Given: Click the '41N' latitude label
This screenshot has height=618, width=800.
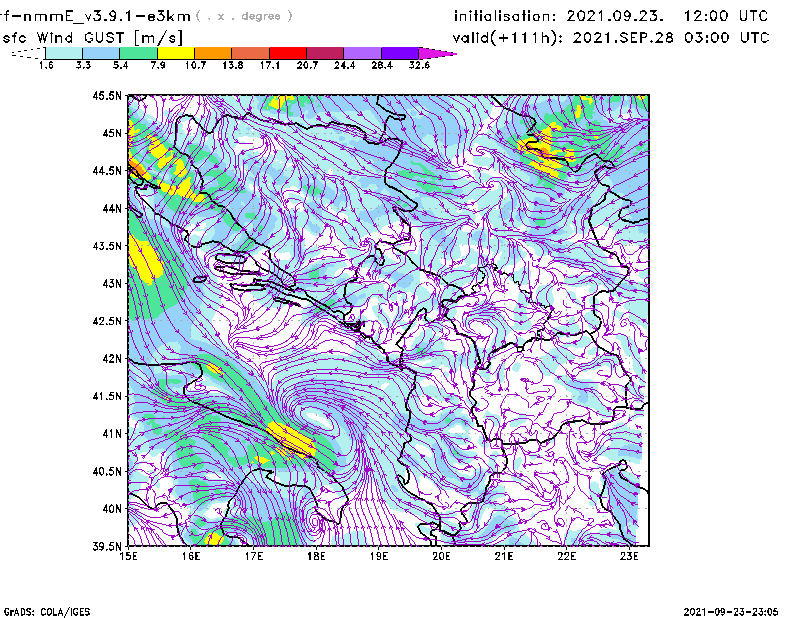Looking at the screenshot, I should coord(112,434).
